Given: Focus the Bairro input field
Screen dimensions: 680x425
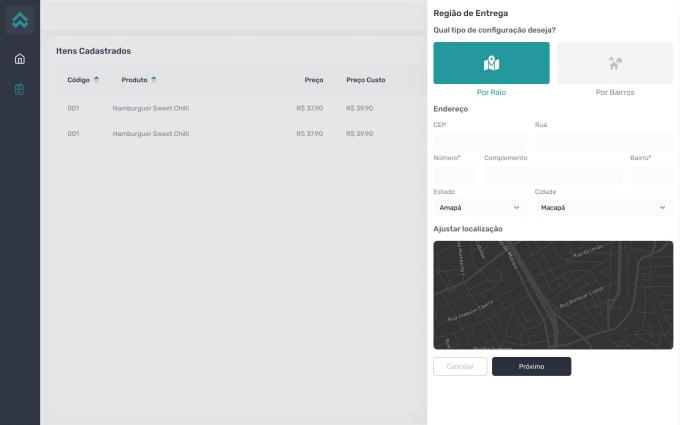Looking at the screenshot, I should point(652,176).
